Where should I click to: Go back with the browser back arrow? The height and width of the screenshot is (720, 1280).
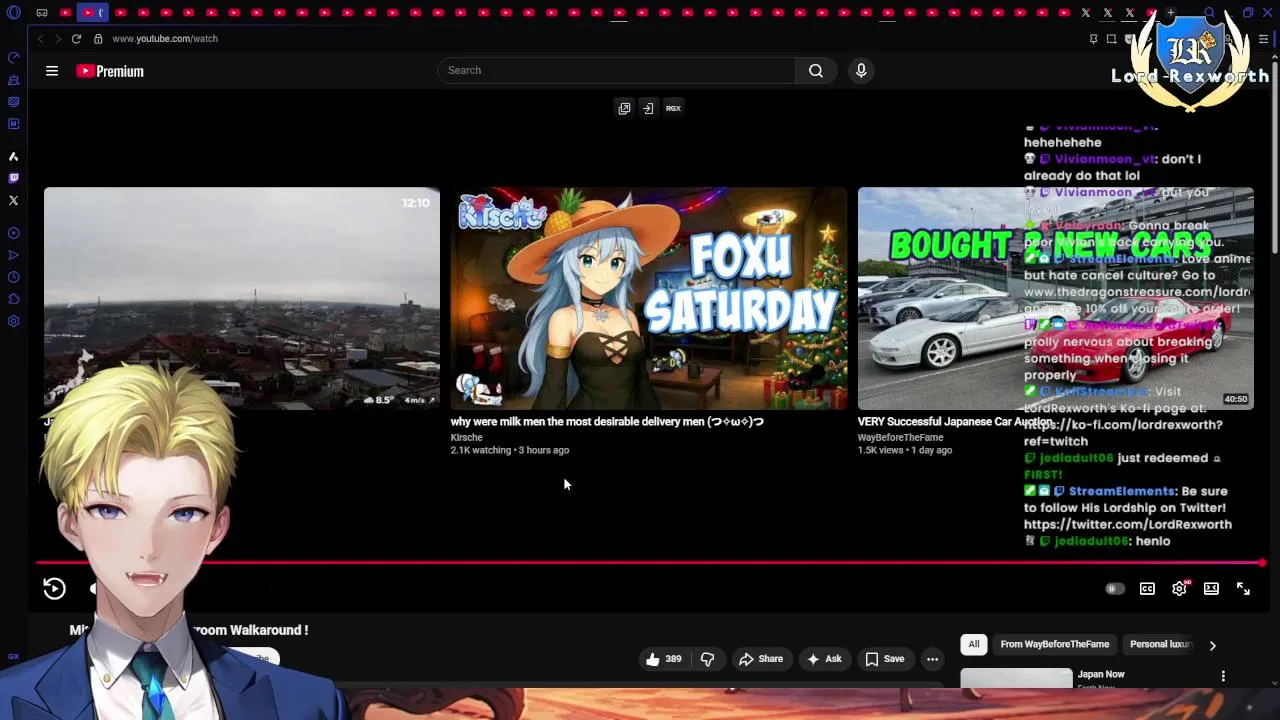(40, 39)
